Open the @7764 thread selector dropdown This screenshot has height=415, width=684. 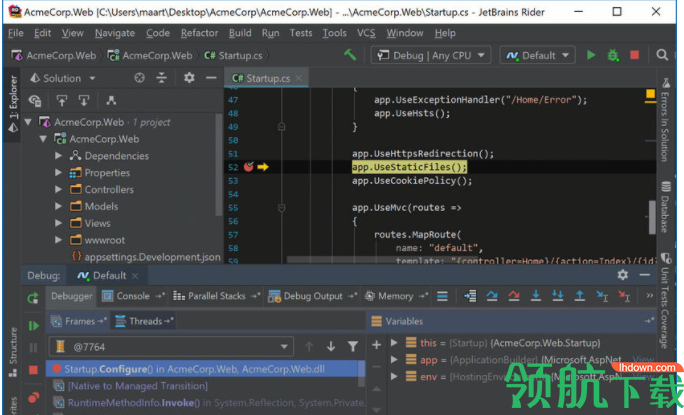click(171, 347)
